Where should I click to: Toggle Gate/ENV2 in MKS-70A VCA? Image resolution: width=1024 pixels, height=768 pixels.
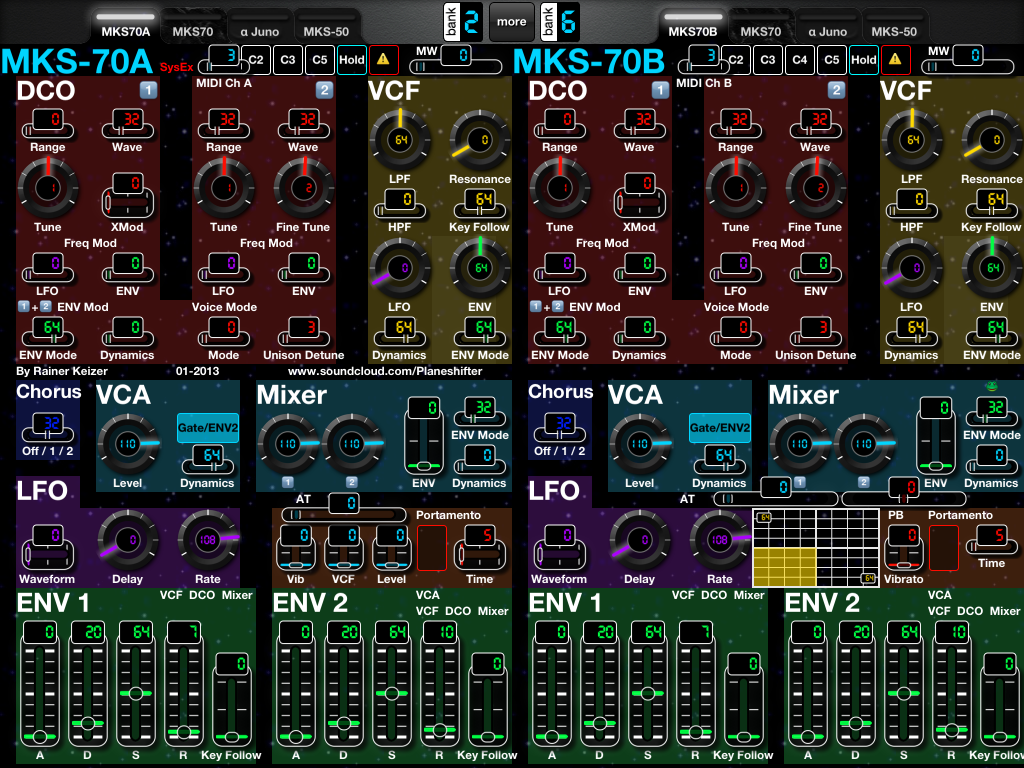(208, 428)
